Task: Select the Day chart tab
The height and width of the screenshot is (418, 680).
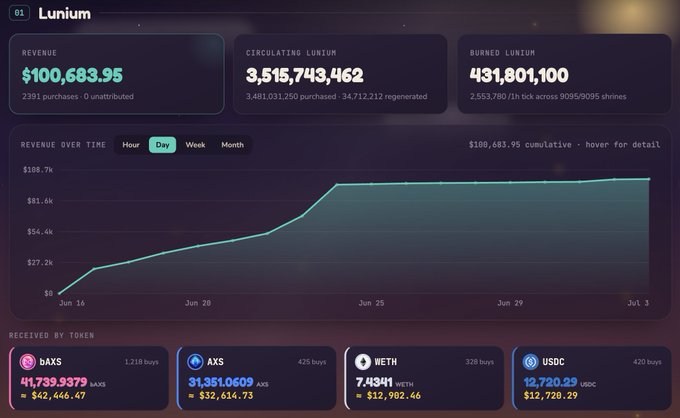Action: pyautogui.click(x=163, y=145)
